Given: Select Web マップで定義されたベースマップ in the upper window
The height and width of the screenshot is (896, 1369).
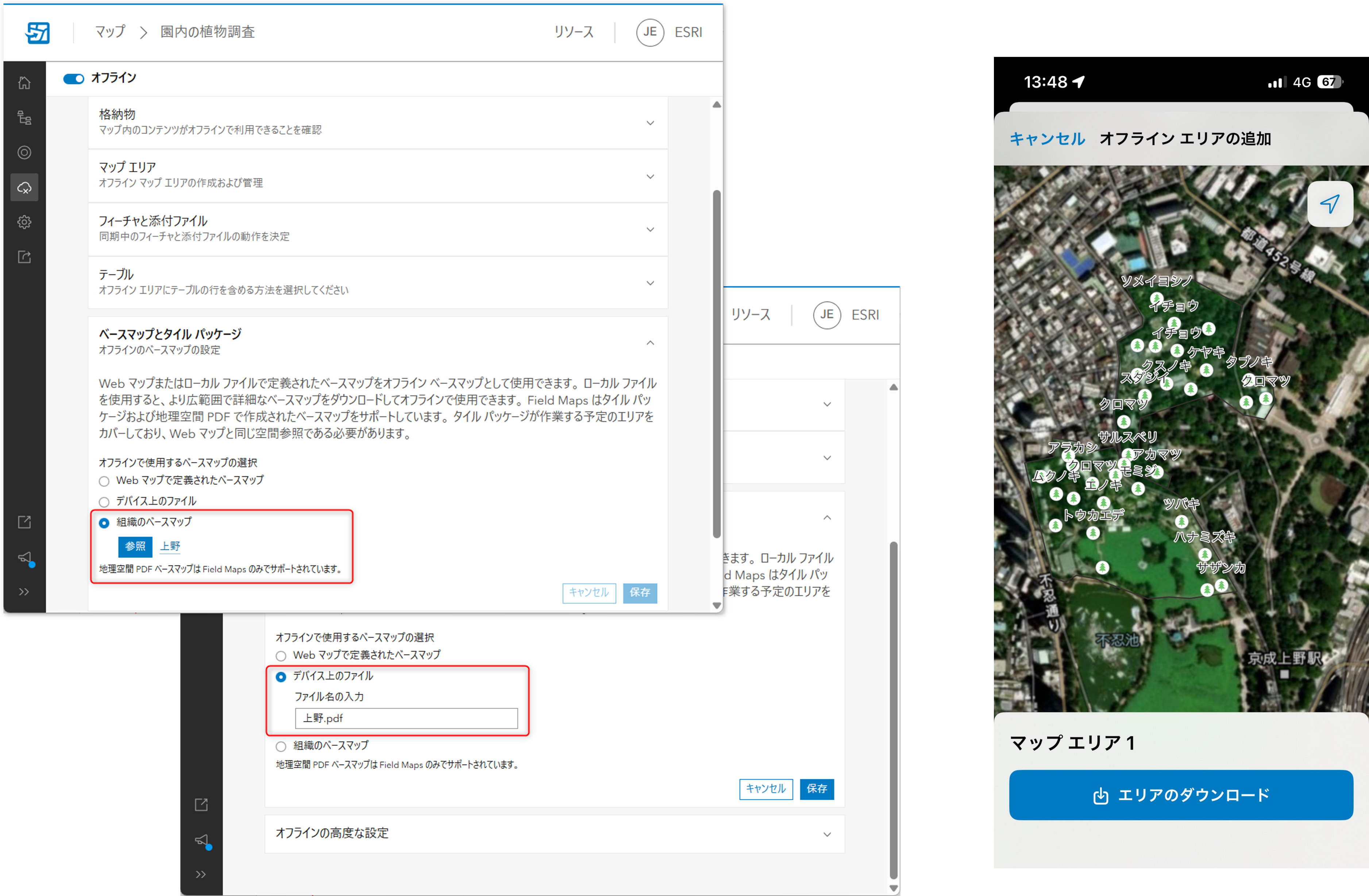Looking at the screenshot, I should click(104, 481).
